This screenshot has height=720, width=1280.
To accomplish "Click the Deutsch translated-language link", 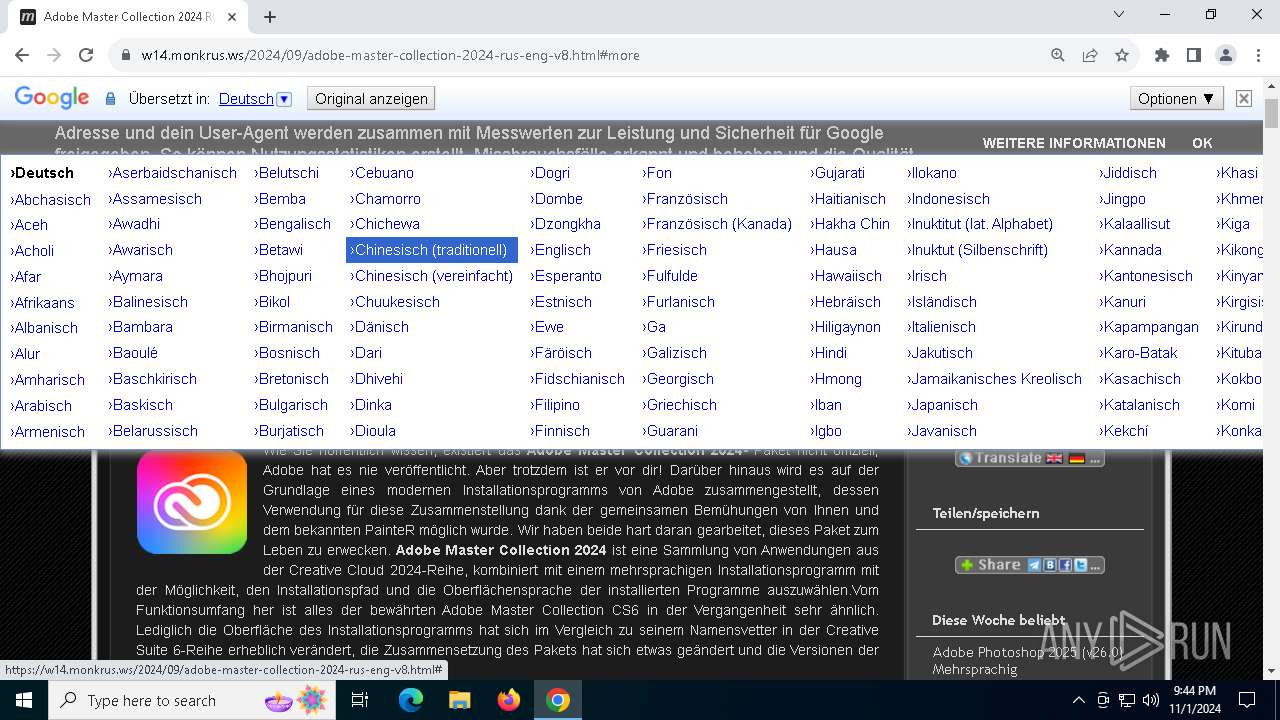I will [246, 99].
